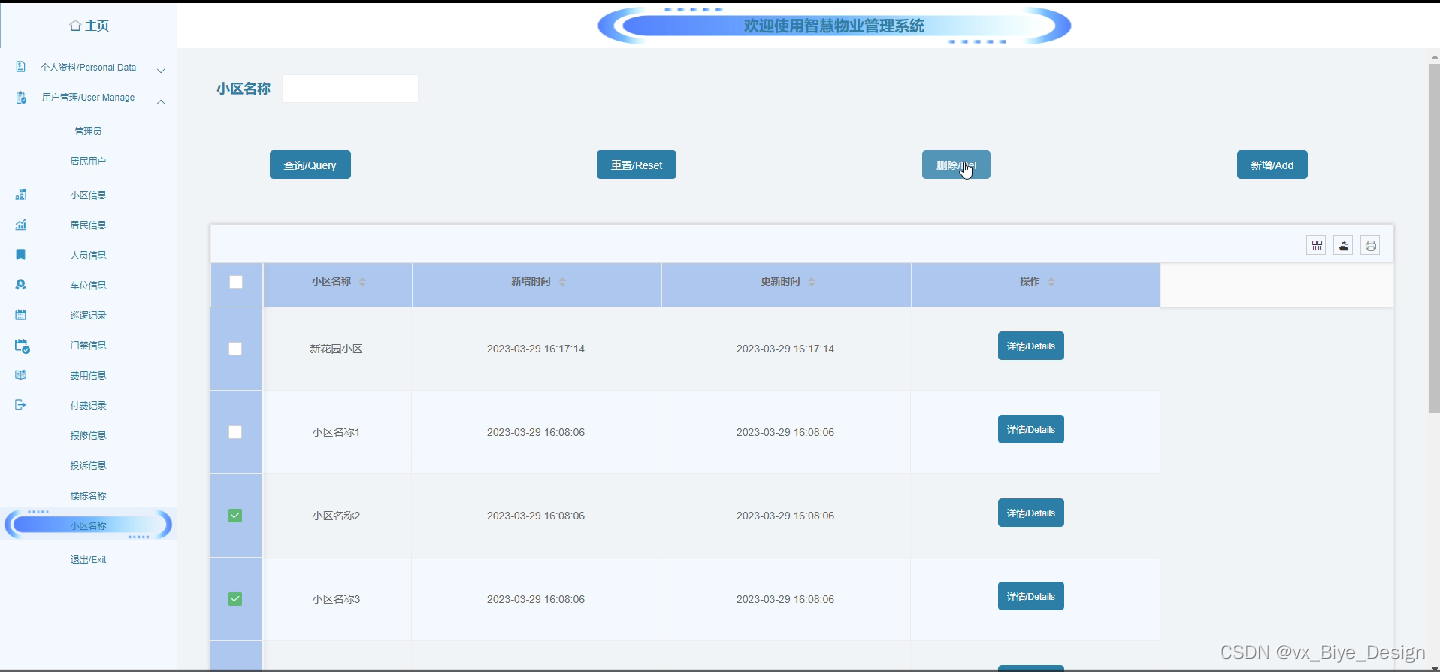Viewport: 1440px width, 672px height.
Task: Expand the Personal Data chevron
Action: [161, 69]
